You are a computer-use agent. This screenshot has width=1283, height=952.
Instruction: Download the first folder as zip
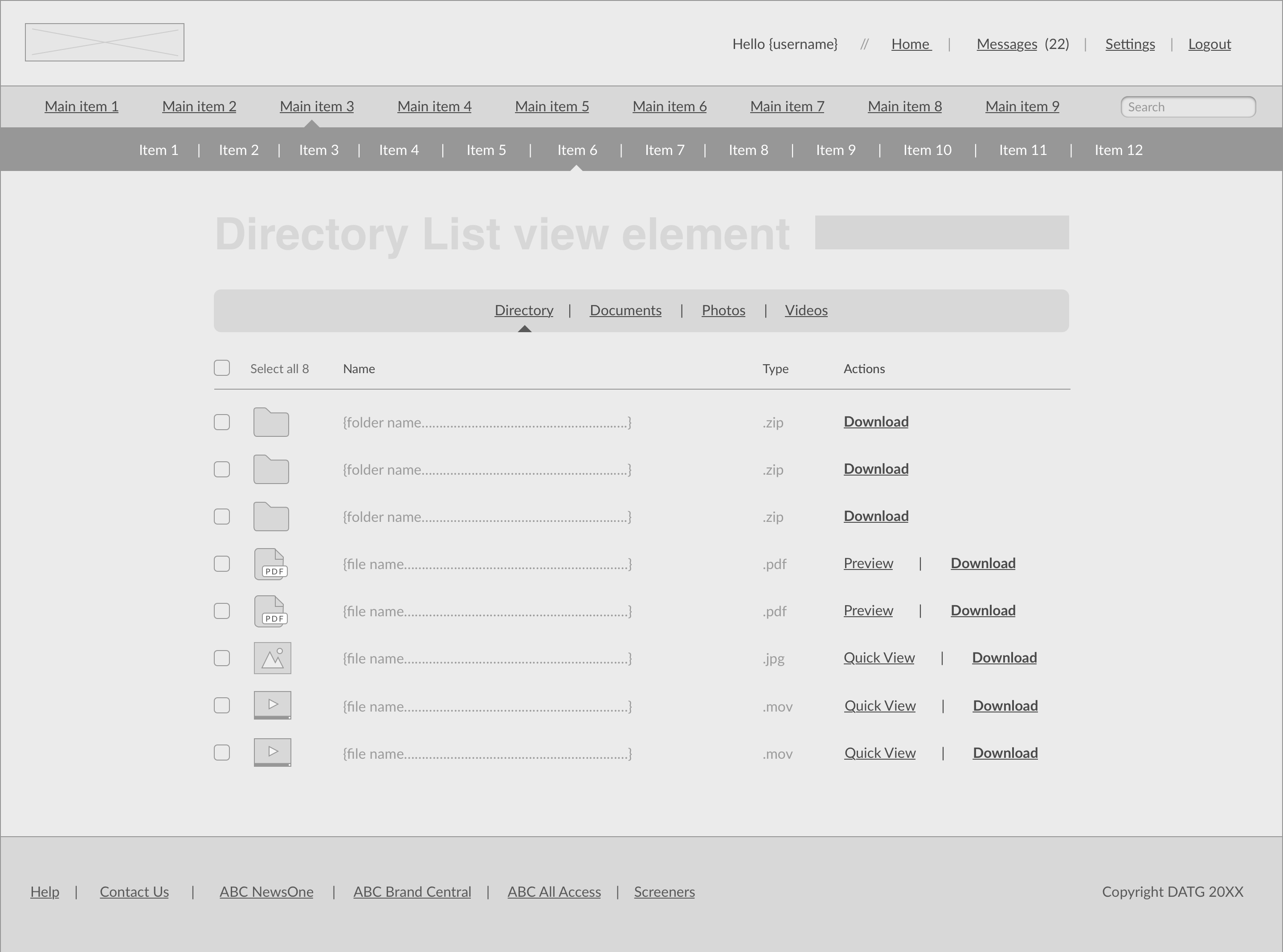(875, 422)
